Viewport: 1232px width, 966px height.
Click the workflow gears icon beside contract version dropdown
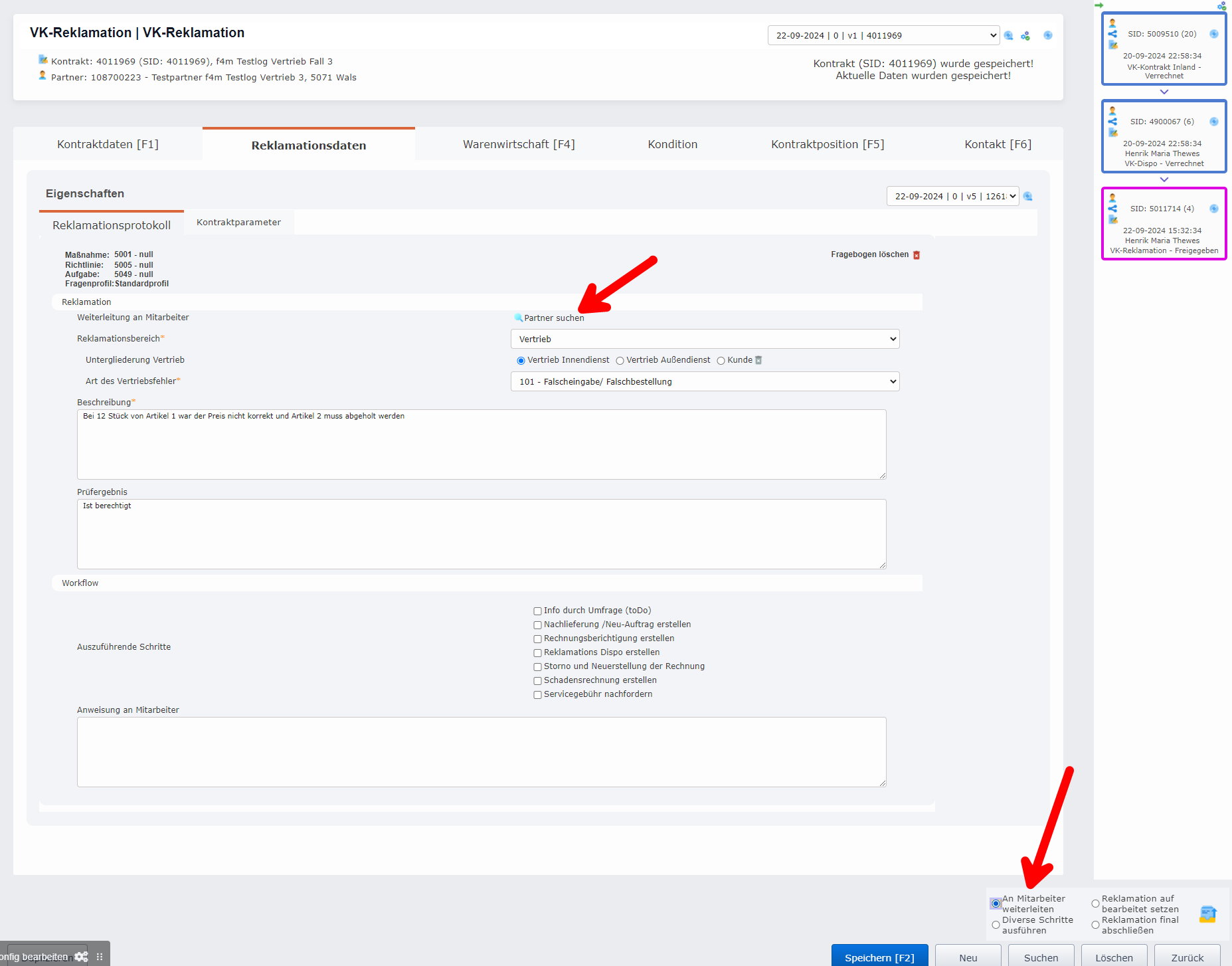(x=1025, y=36)
